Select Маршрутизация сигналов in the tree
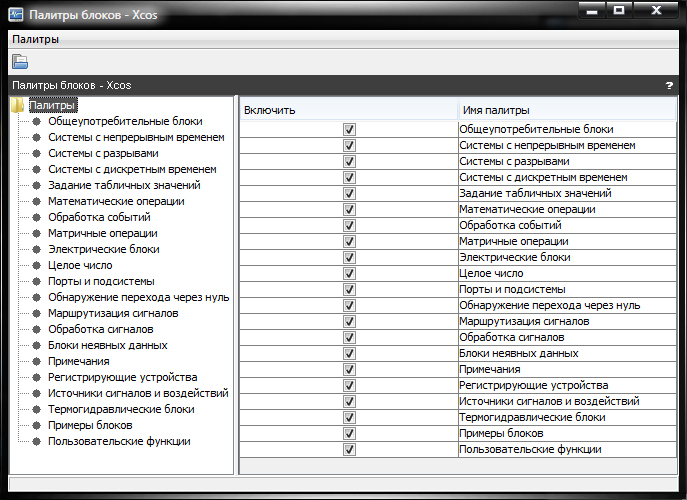Screen dimensions: 687x500 pos(113,313)
